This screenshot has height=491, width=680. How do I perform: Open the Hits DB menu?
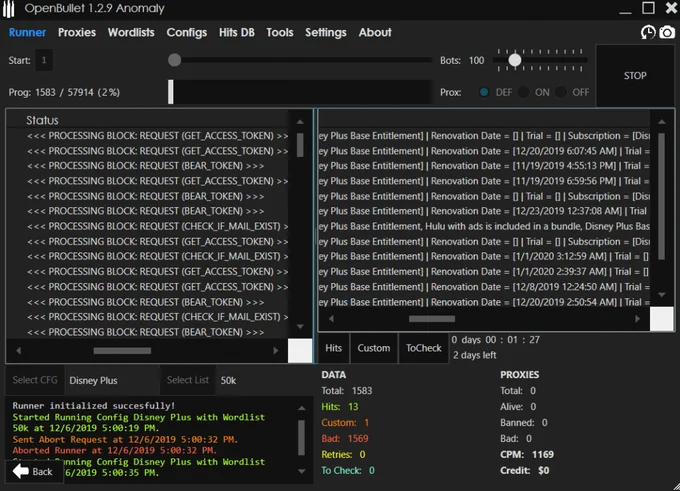coord(236,33)
